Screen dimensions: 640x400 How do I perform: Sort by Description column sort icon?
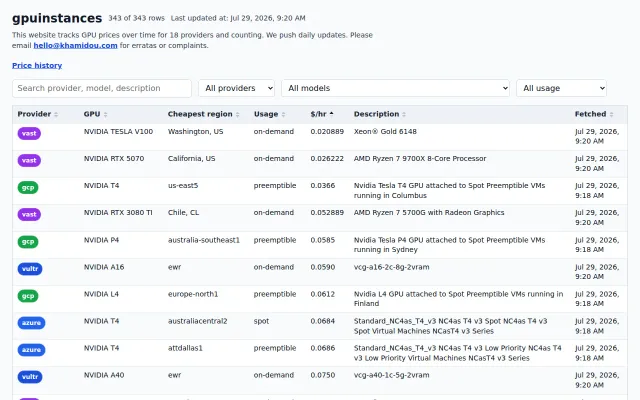404,114
